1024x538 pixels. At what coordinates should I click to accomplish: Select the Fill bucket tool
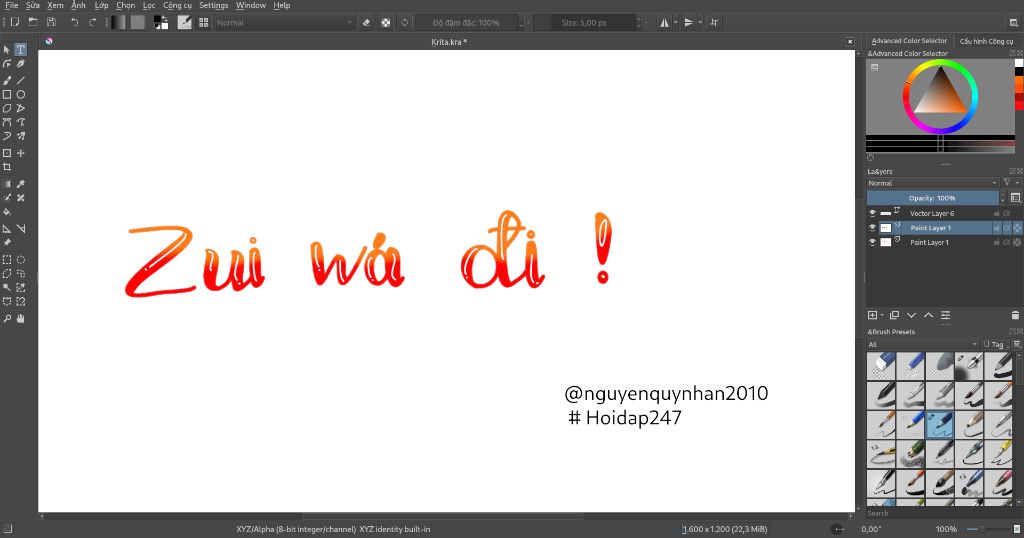pos(7,212)
